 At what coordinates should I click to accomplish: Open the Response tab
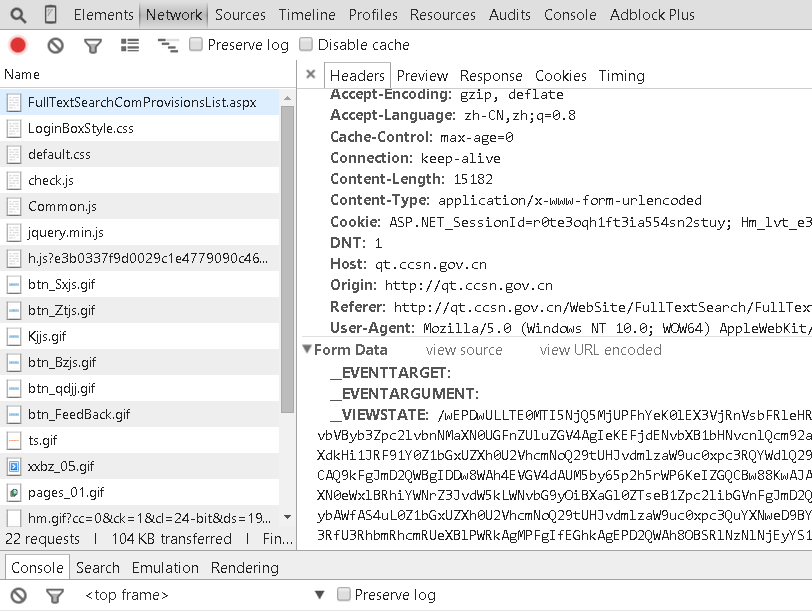coord(490,76)
